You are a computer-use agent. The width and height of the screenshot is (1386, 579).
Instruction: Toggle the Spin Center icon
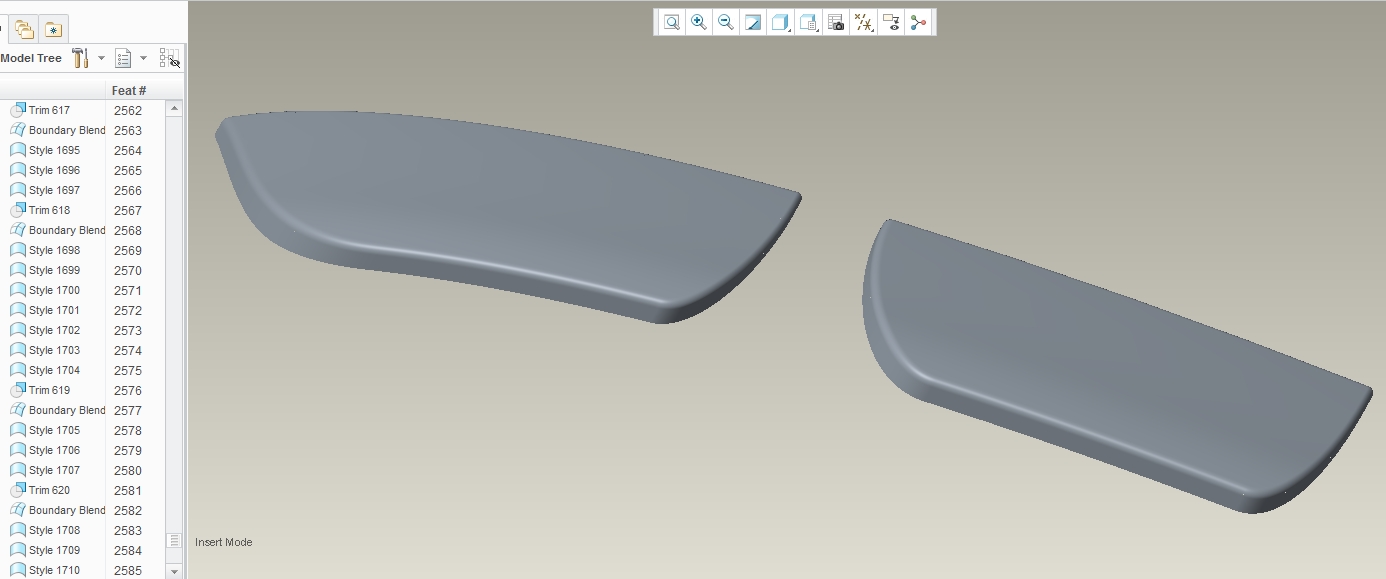point(918,22)
